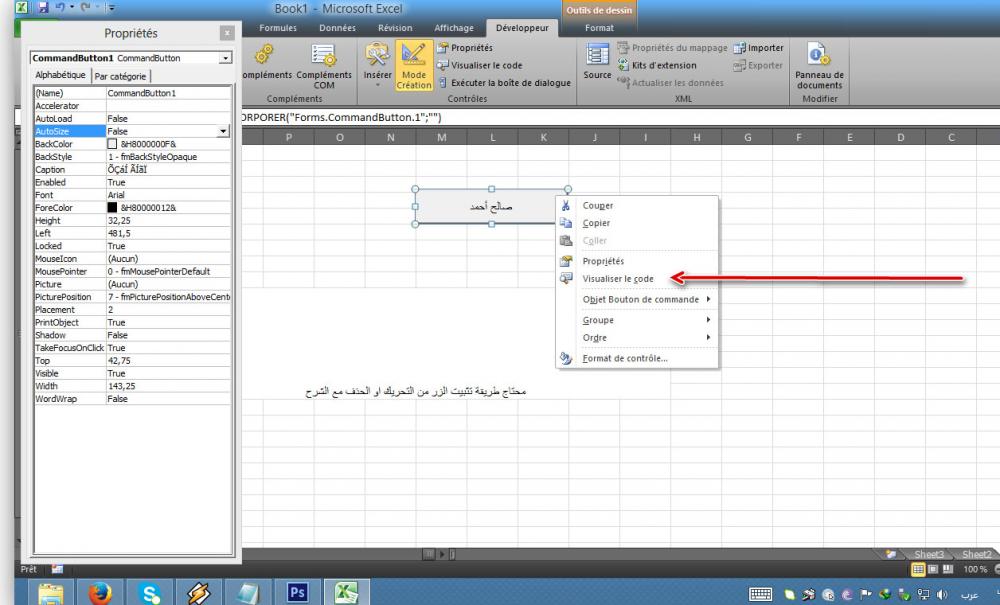Expand Objet Bouton de commande submenu
Screen dimensions: 1000x605
(637, 300)
